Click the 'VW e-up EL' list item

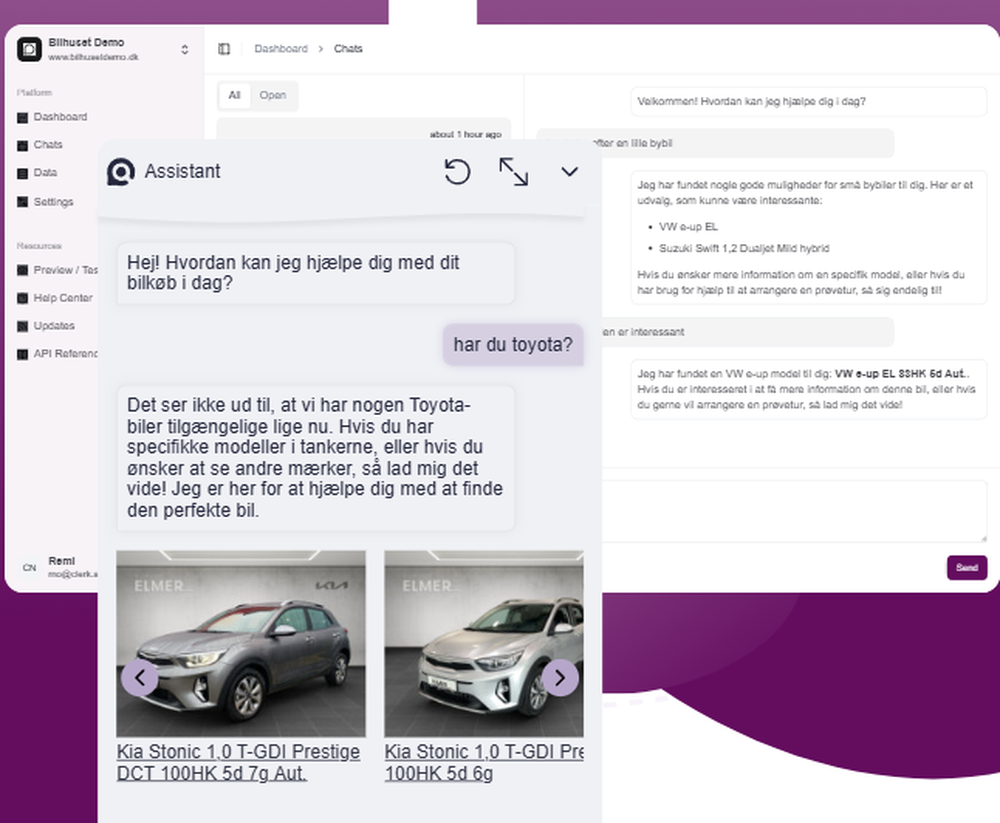tap(688, 227)
